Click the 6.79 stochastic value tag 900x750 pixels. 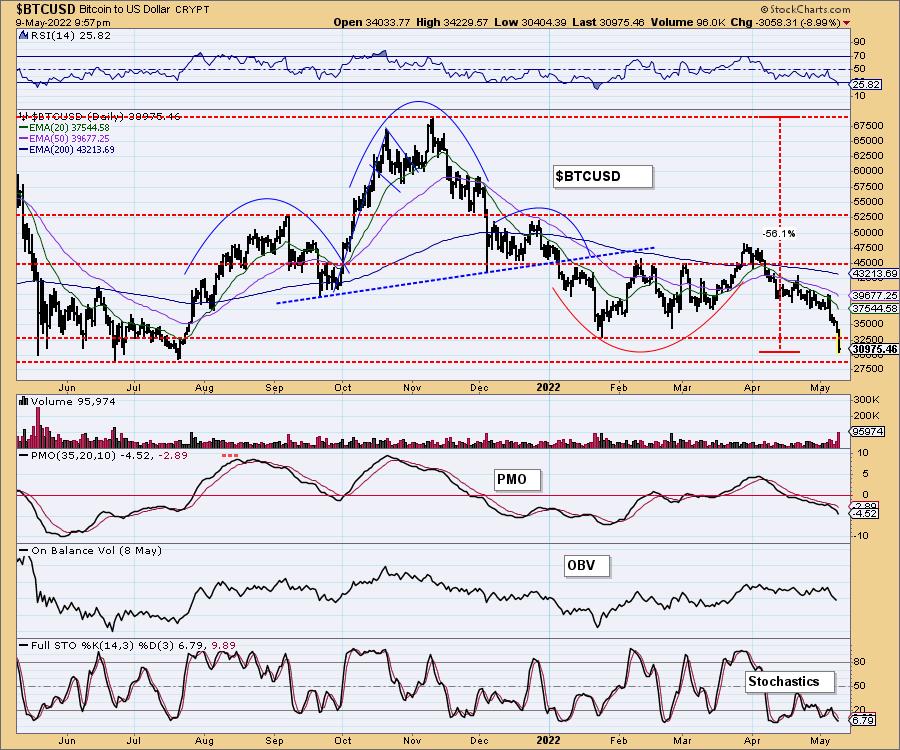(863, 720)
